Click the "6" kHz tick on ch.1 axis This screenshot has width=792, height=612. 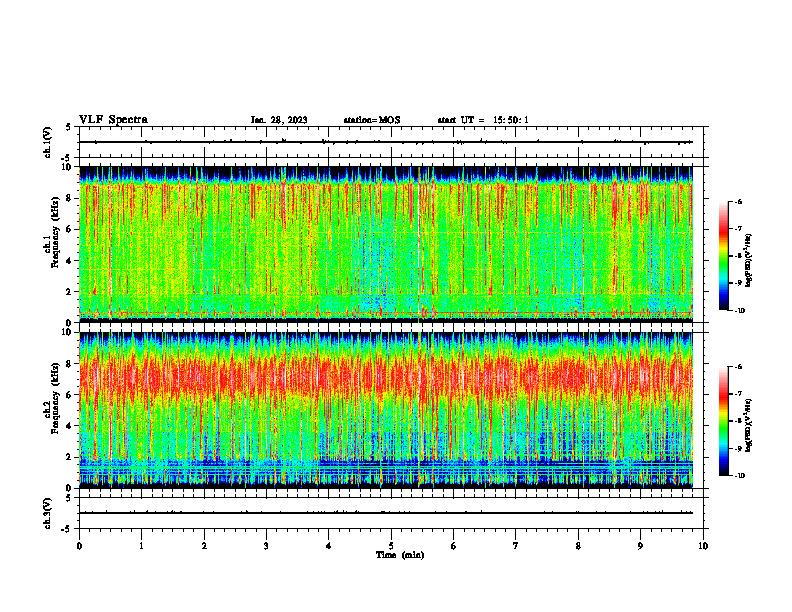pos(70,229)
